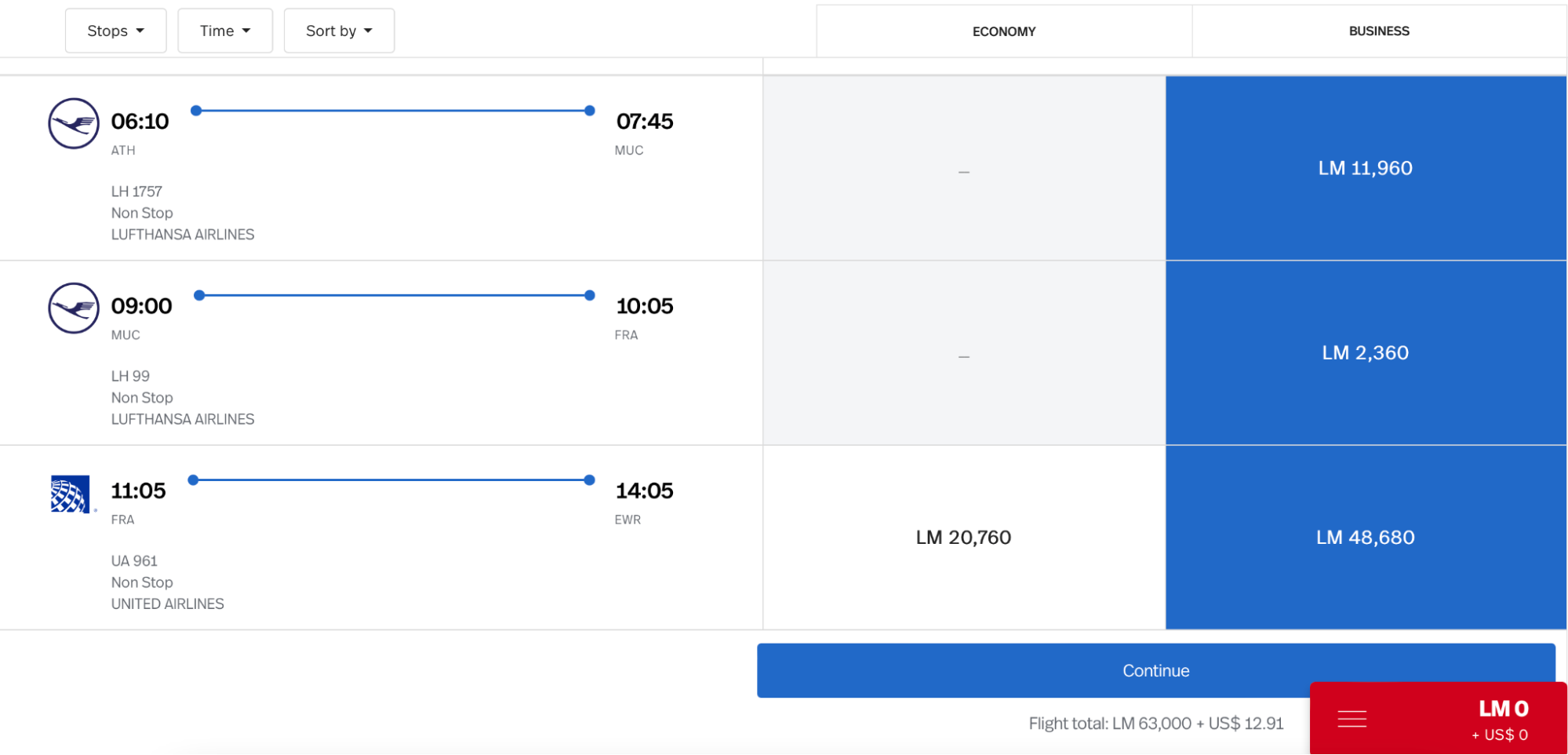Click the United Airlines globe logo

pyautogui.click(x=71, y=494)
